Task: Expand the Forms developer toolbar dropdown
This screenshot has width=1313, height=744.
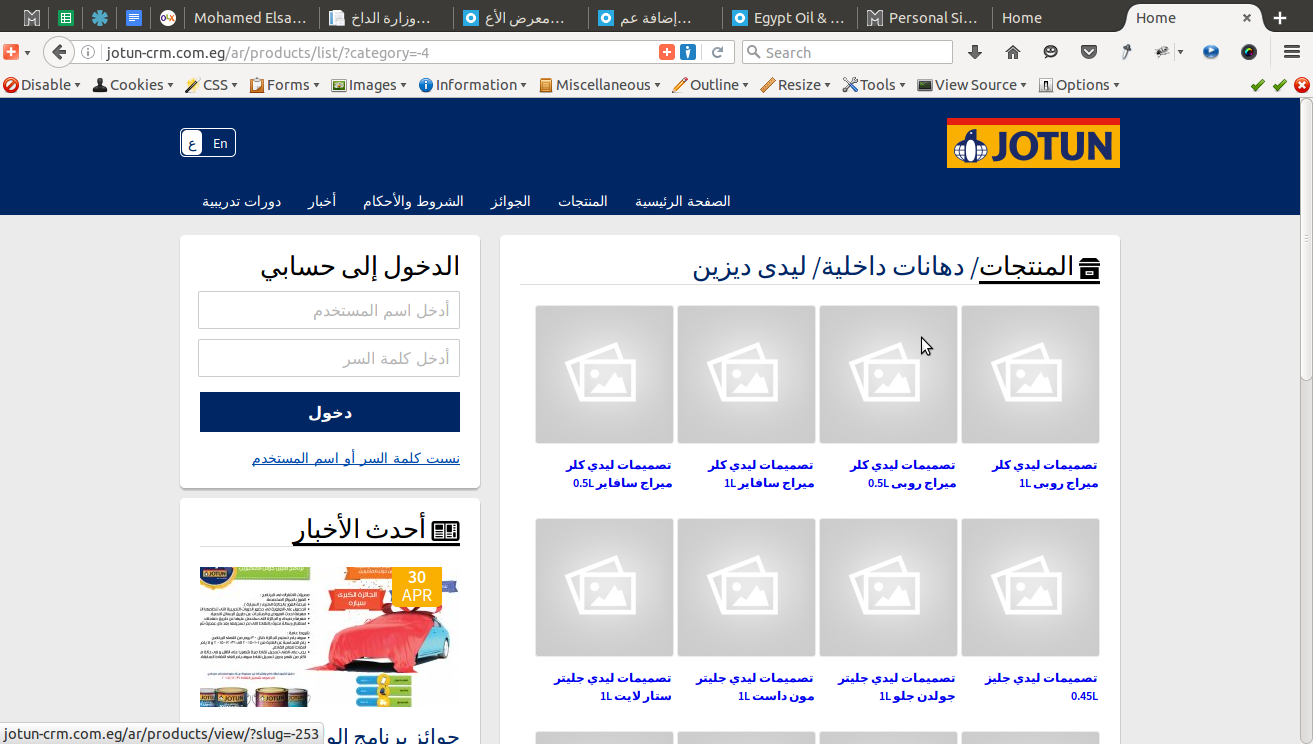Action: 287,85
